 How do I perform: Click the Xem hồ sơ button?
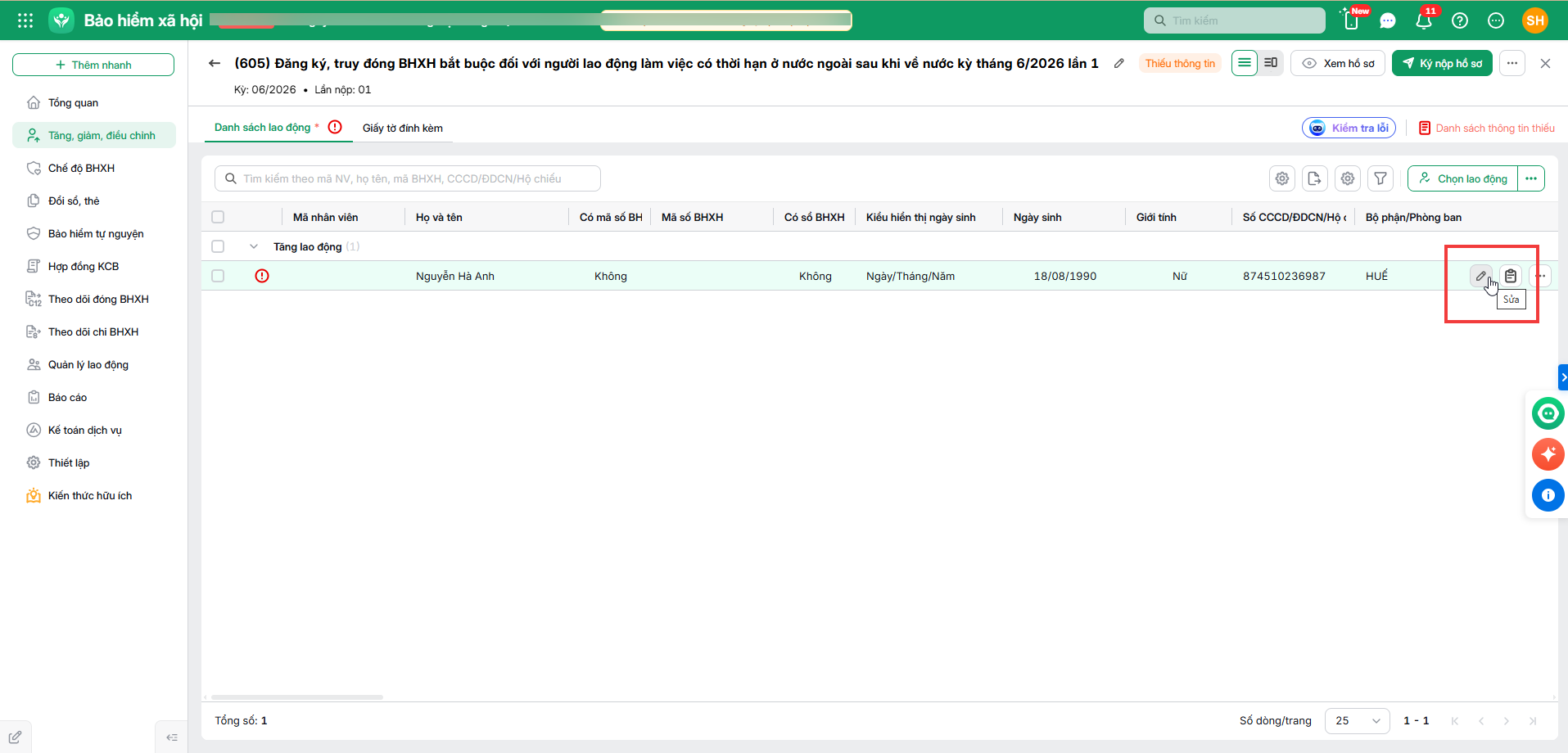[x=1338, y=63]
